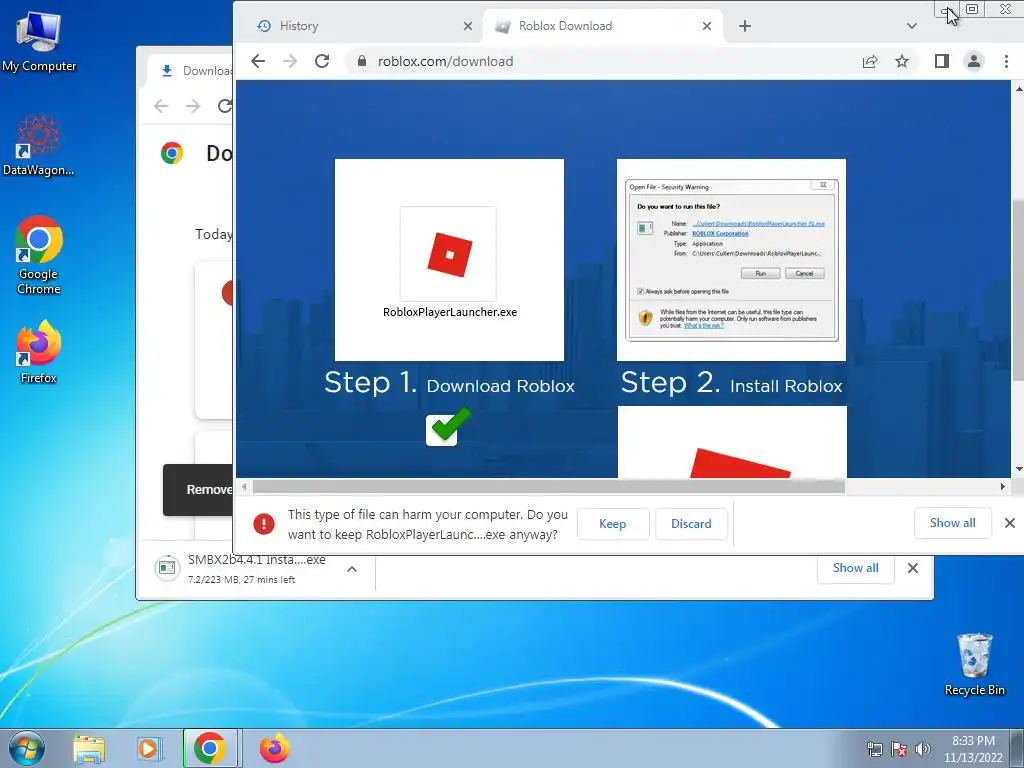
Task: Click the volume speaker tray icon
Action: [922, 749]
